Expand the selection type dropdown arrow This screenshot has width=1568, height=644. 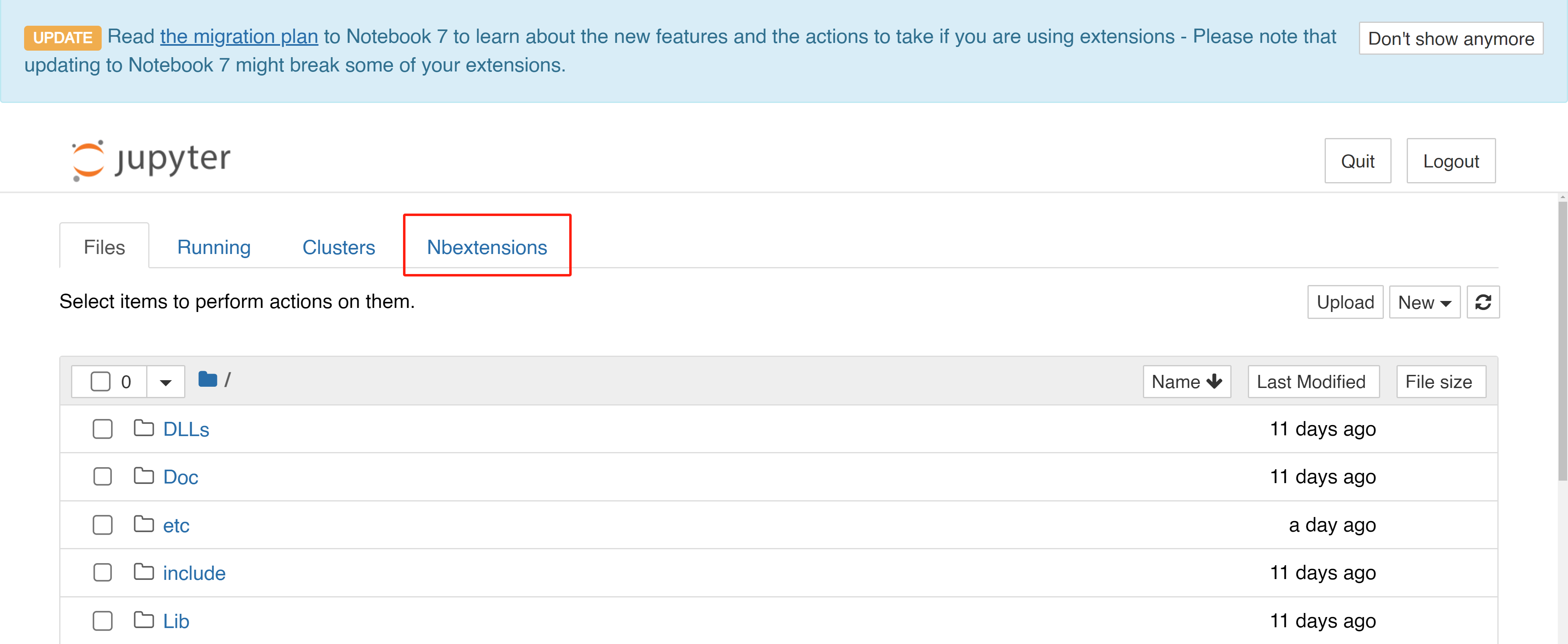tap(165, 382)
